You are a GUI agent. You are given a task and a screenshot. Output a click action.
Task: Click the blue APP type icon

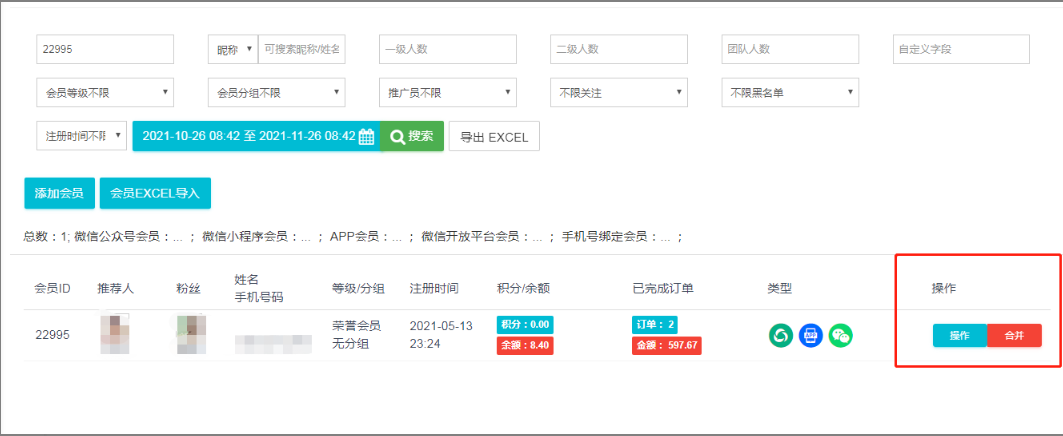click(x=810, y=336)
